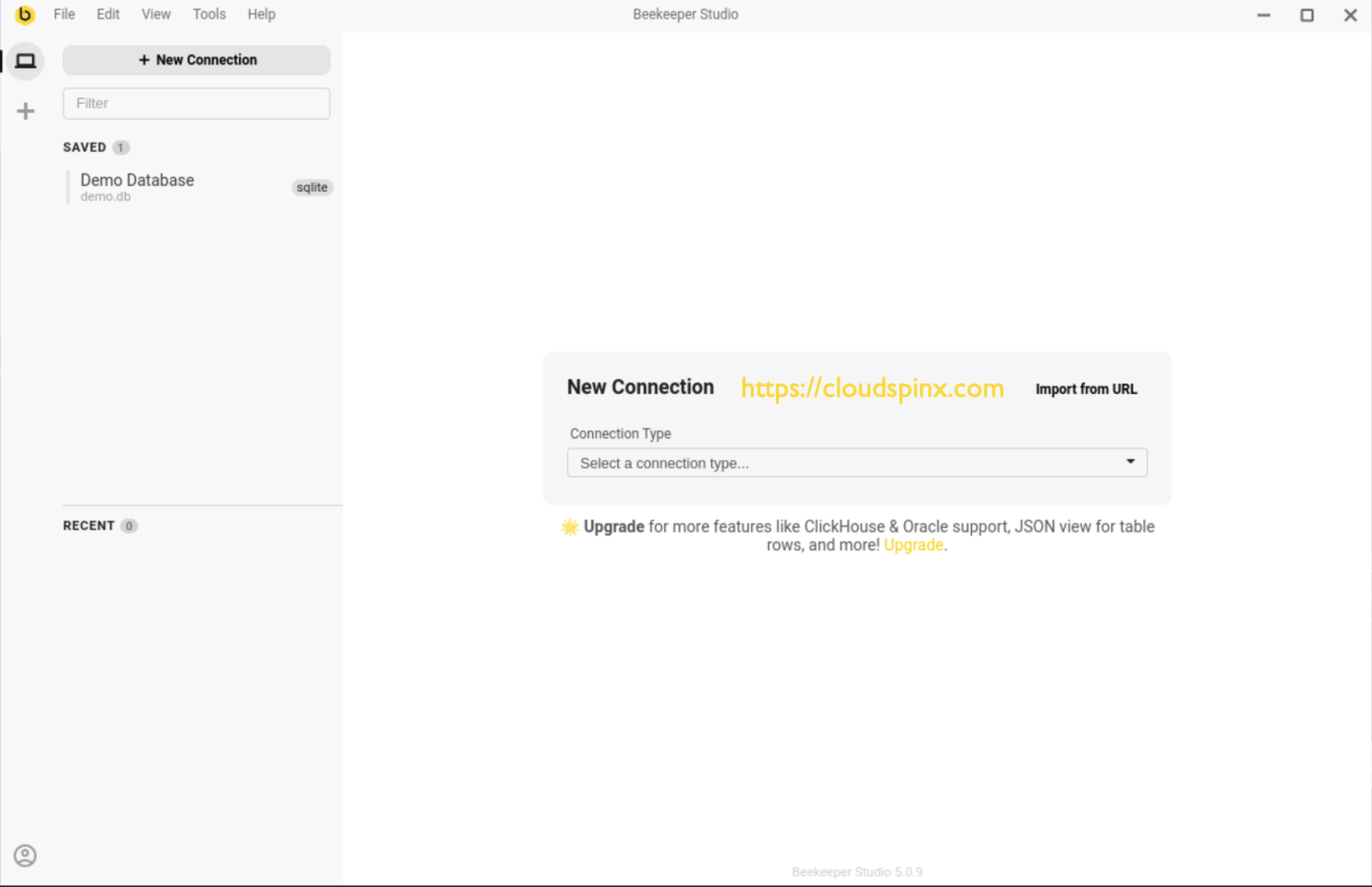The height and width of the screenshot is (887, 1372).
Task: Click the account icon at bottom left
Action: click(x=25, y=855)
